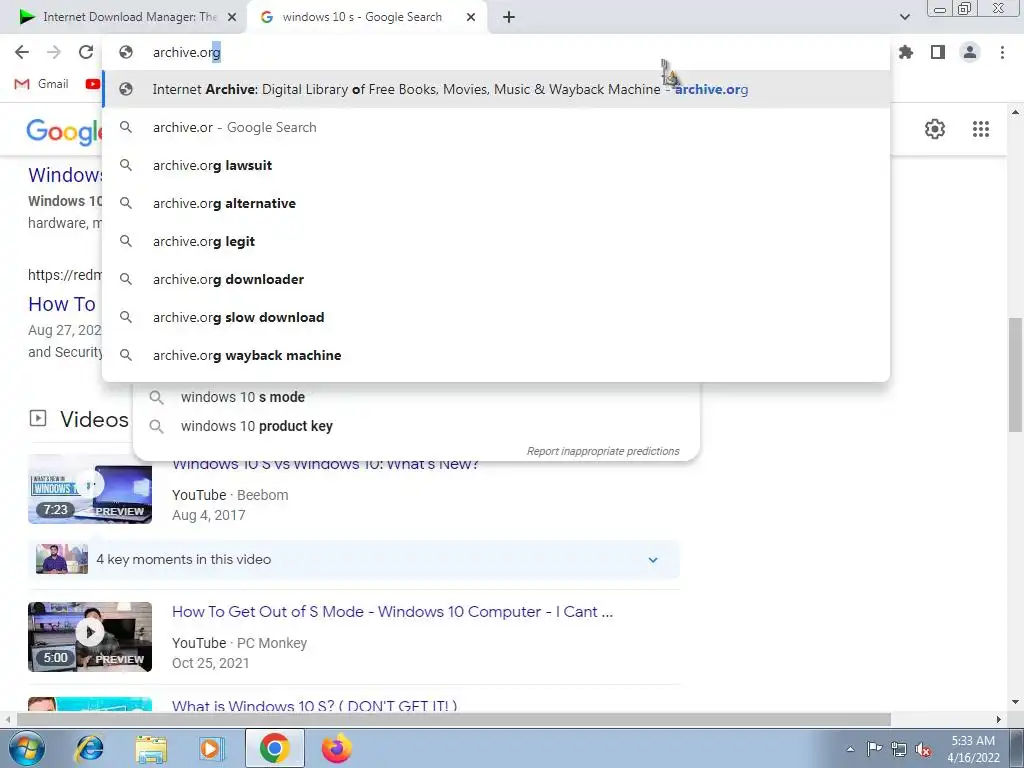Select archive.or - Google Search suggestion
1024x768 pixels.
[496, 127]
